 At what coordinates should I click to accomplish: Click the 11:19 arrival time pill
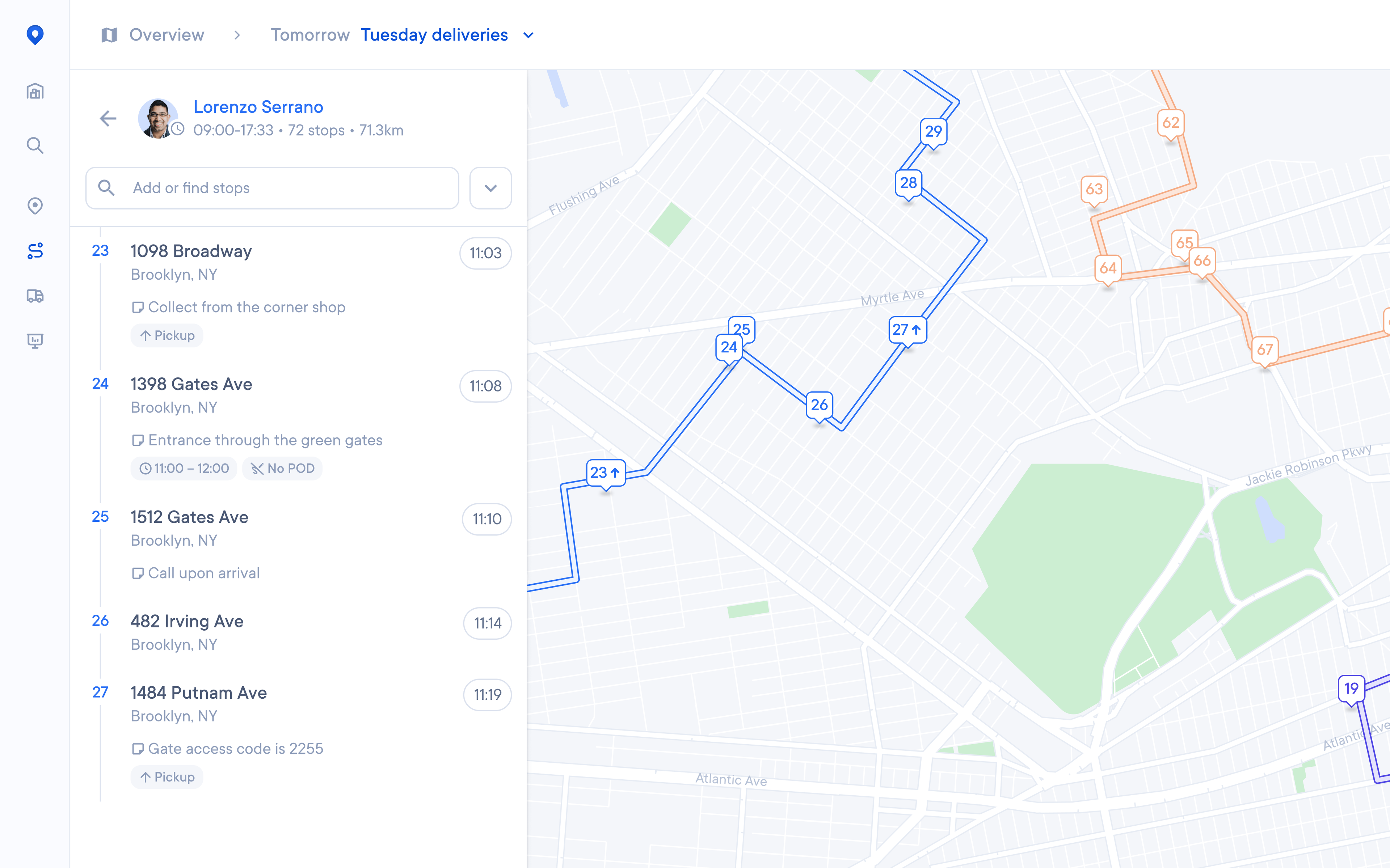click(488, 695)
